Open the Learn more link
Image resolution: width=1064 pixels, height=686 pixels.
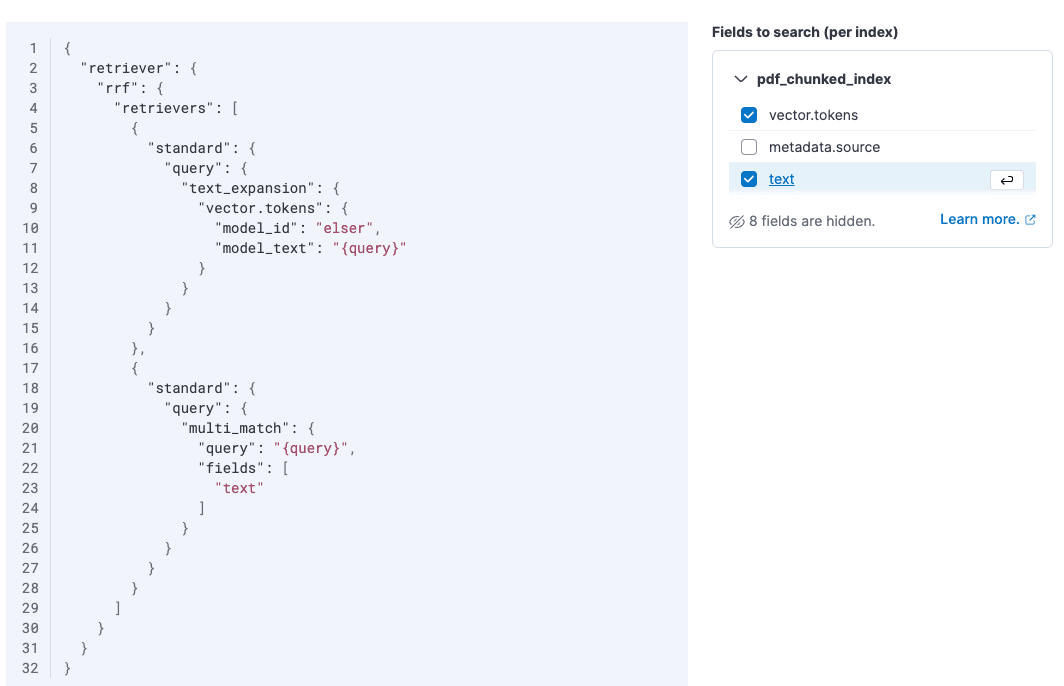979,219
